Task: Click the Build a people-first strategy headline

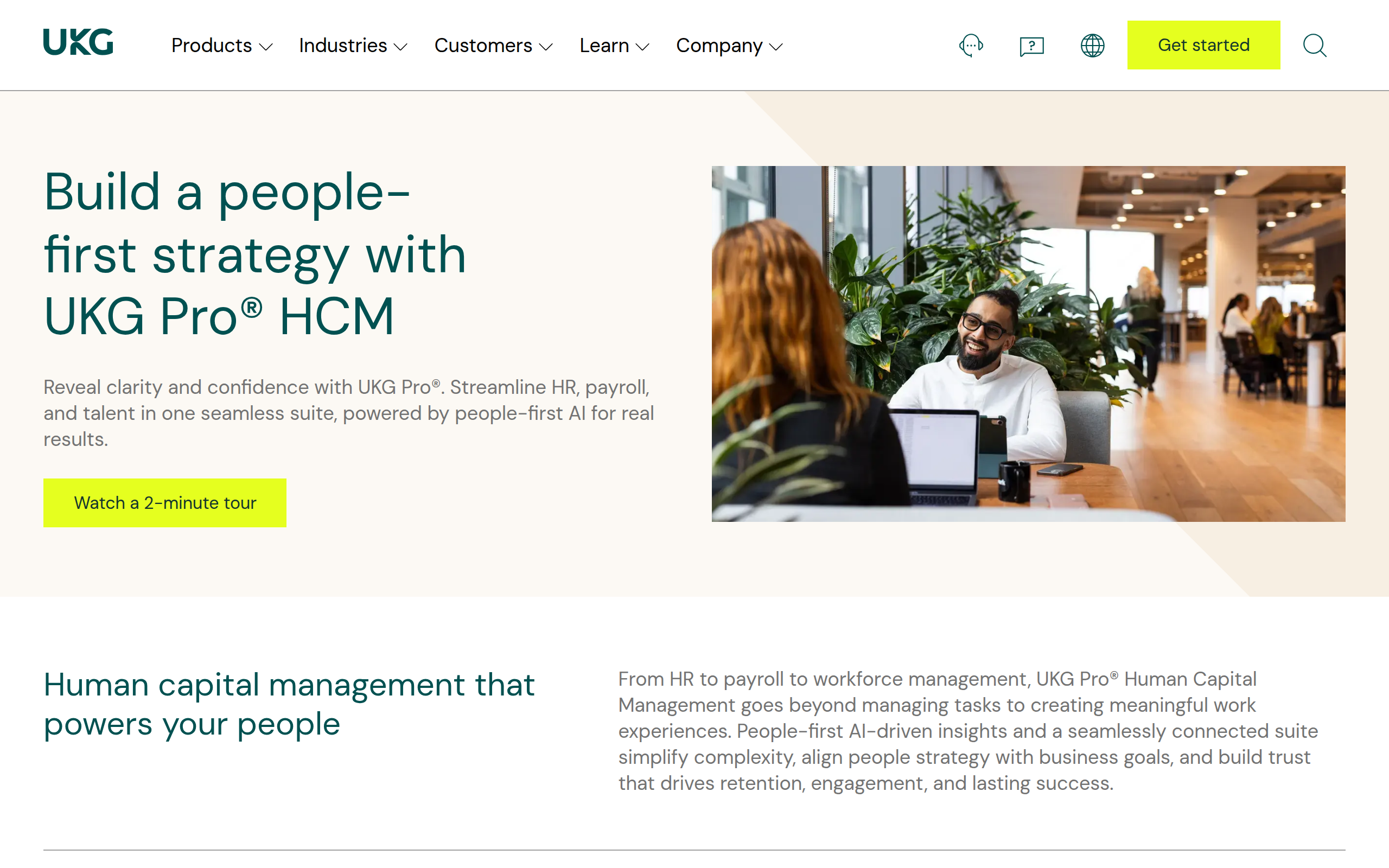Action: [x=255, y=254]
